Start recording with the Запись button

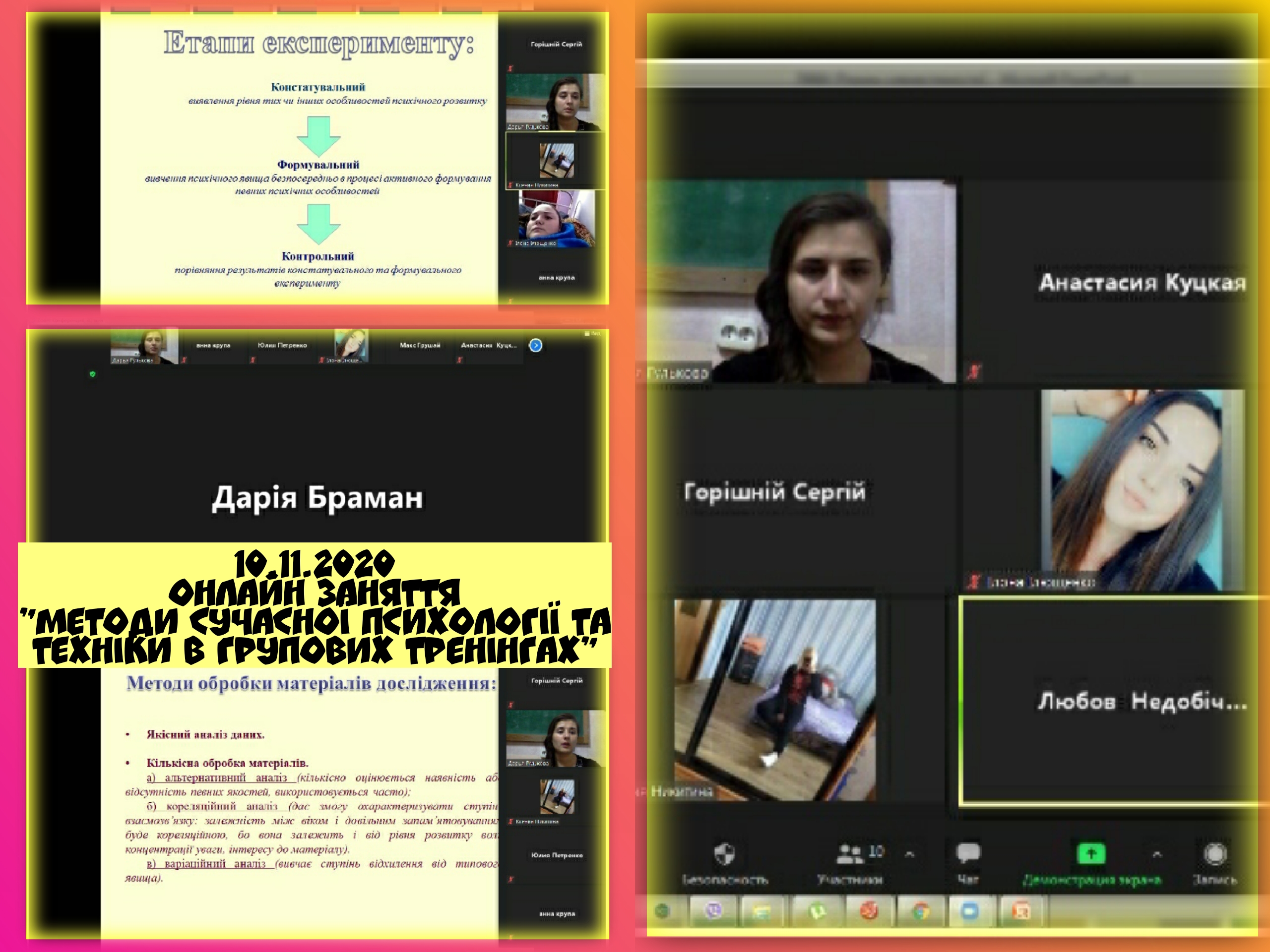point(1215,854)
